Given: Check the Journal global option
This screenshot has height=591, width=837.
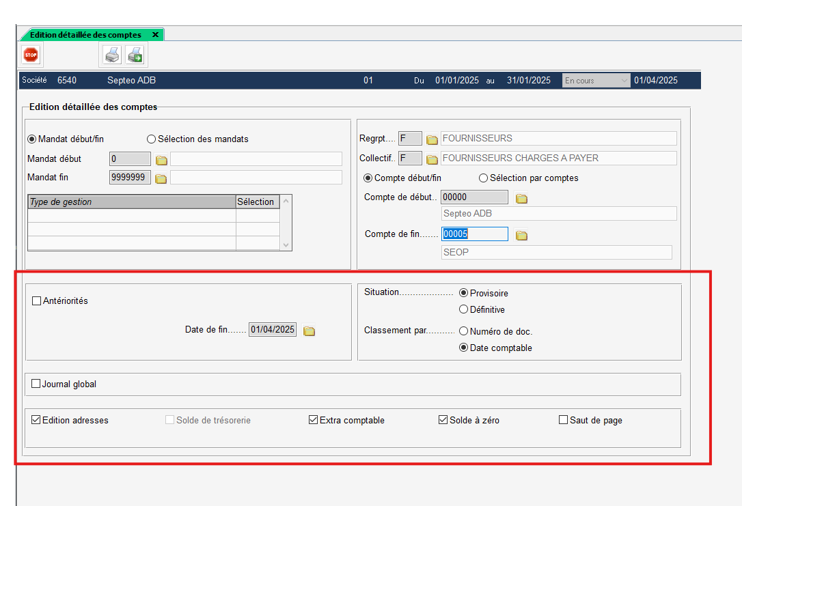Looking at the screenshot, I should (37, 384).
